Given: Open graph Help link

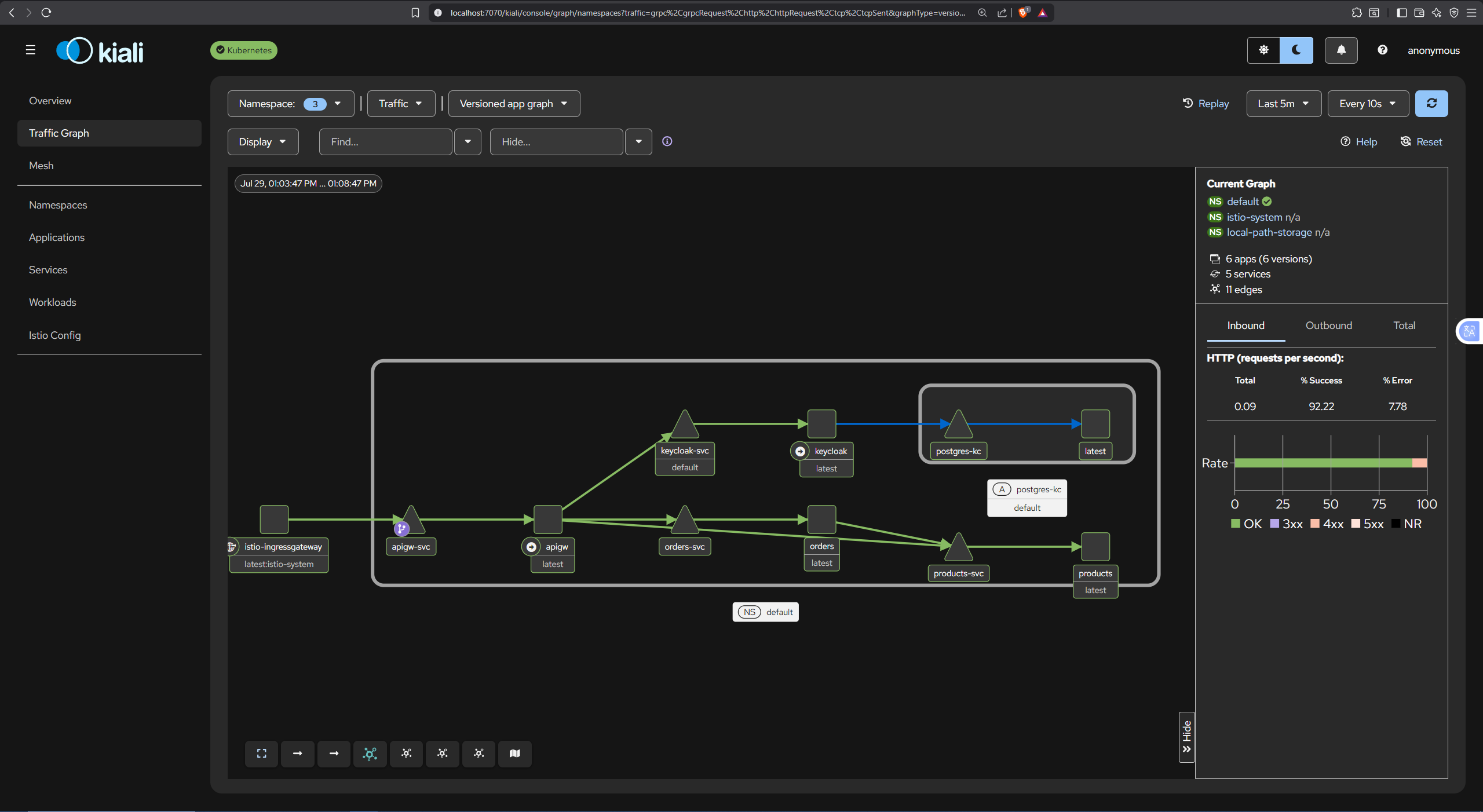Looking at the screenshot, I should 1358,142.
